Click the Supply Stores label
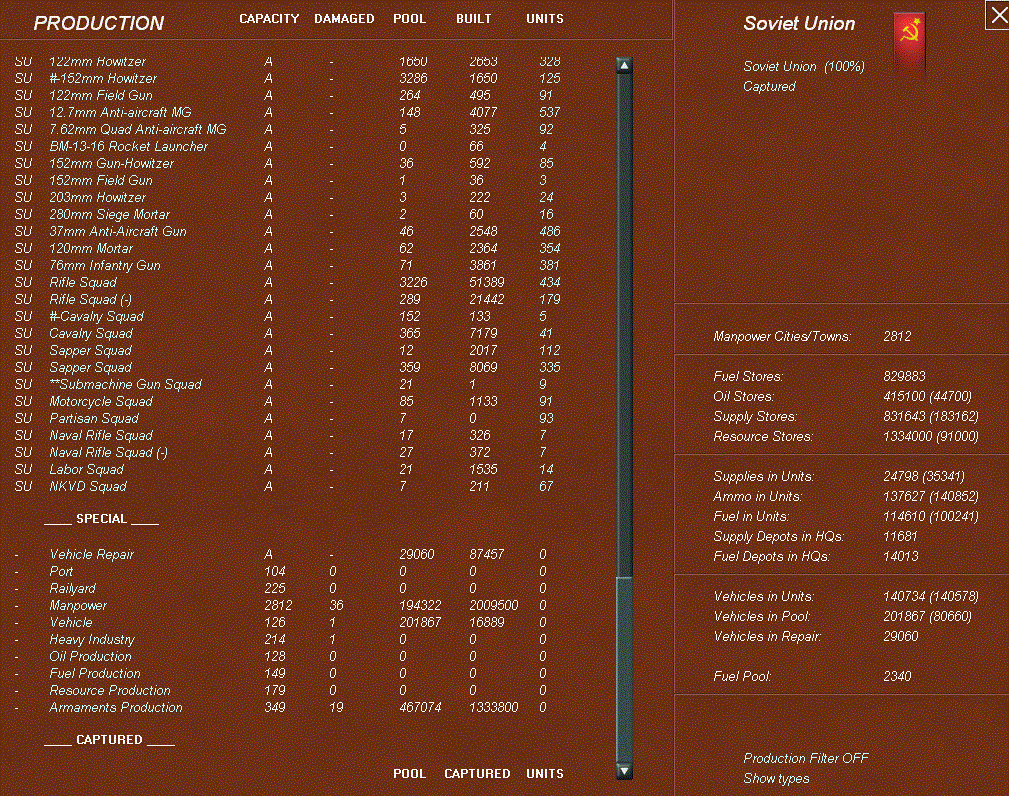This screenshot has height=796, width=1009. pos(755,416)
